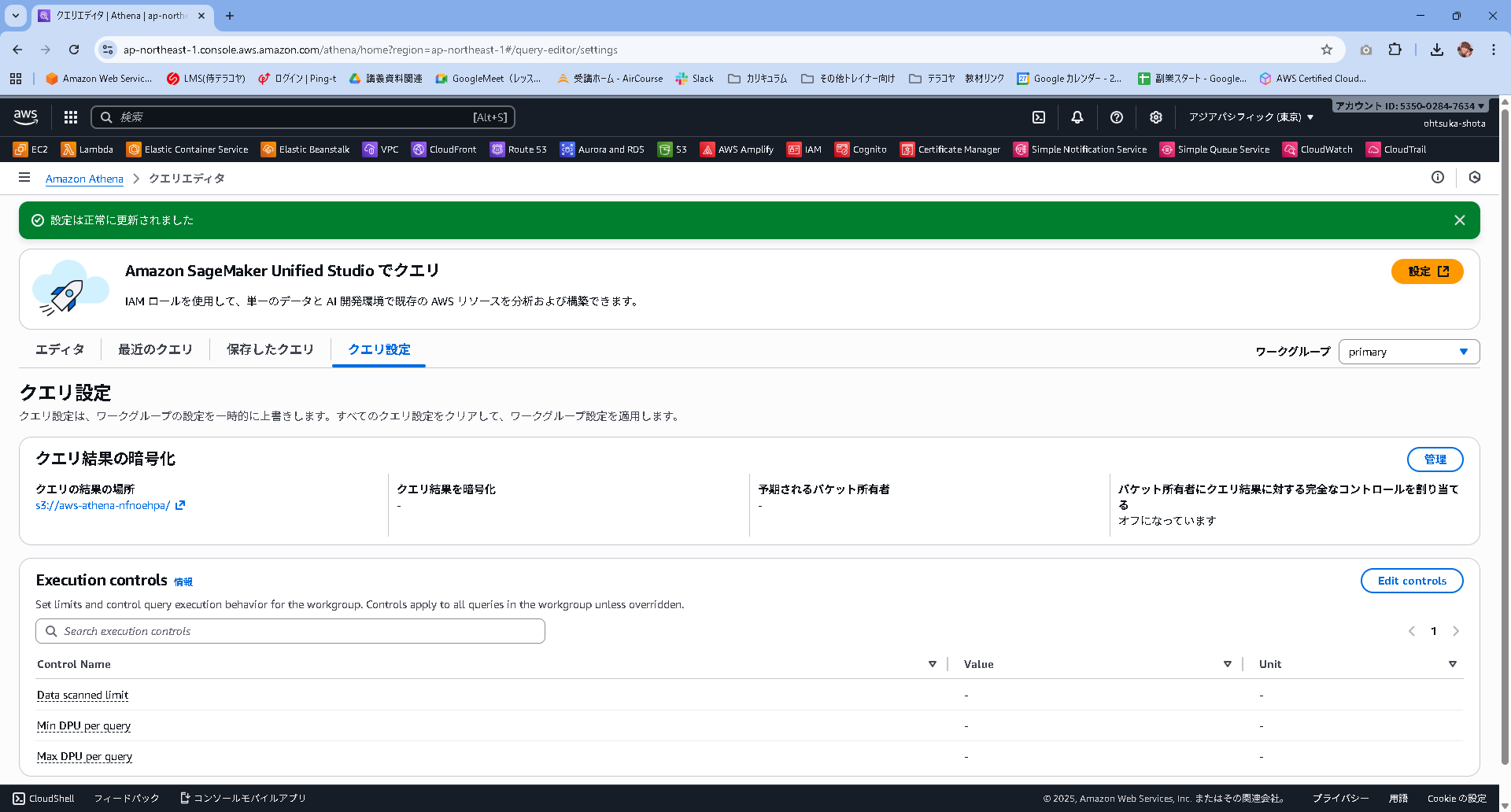Open the info panel icon

point(1438,178)
